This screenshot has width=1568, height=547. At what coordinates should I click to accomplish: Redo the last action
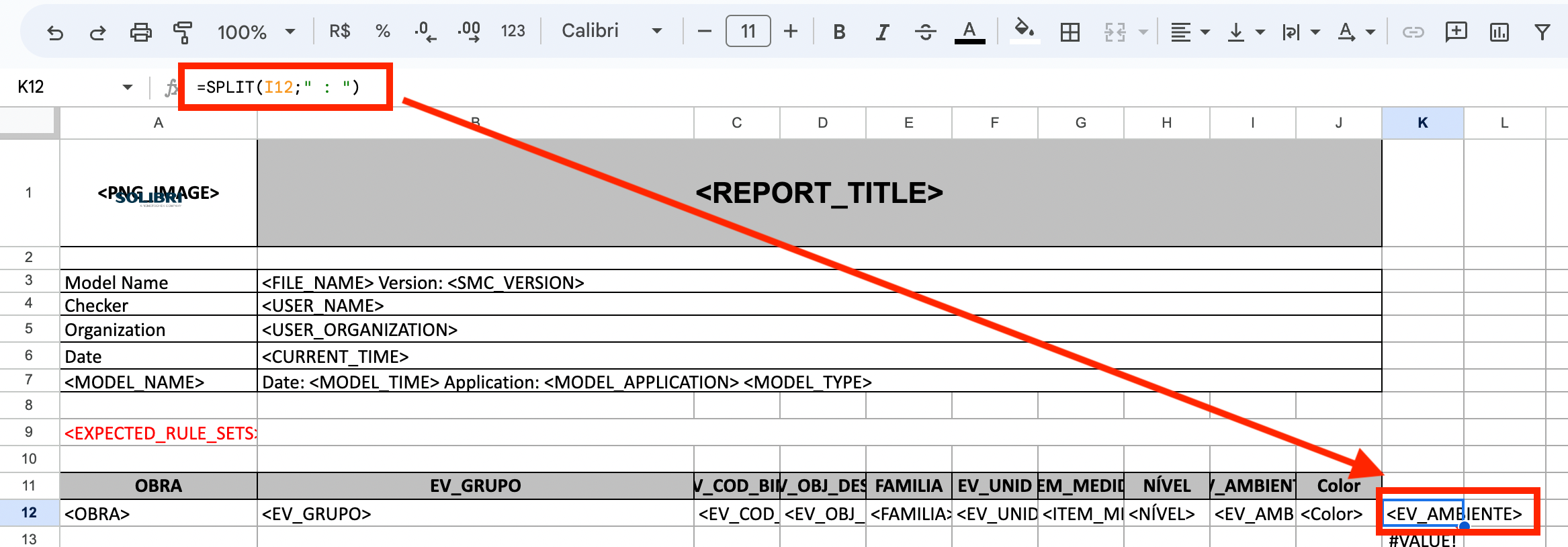pyautogui.click(x=98, y=32)
